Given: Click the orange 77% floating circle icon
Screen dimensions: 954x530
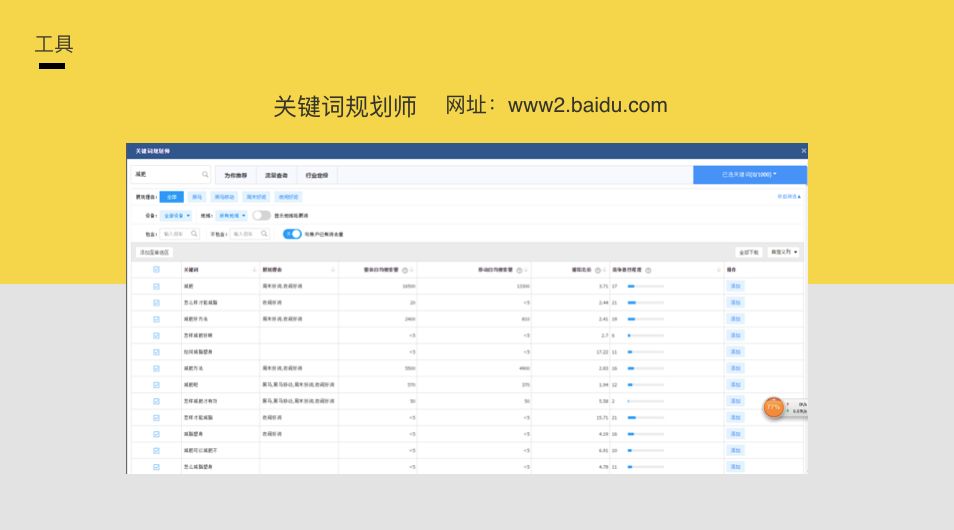Looking at the screenshot, I should click(774, 407).
